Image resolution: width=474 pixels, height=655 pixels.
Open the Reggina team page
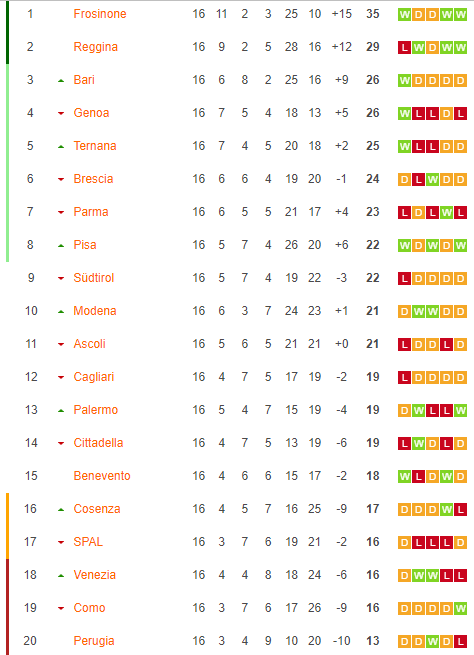tap(96, 47)
